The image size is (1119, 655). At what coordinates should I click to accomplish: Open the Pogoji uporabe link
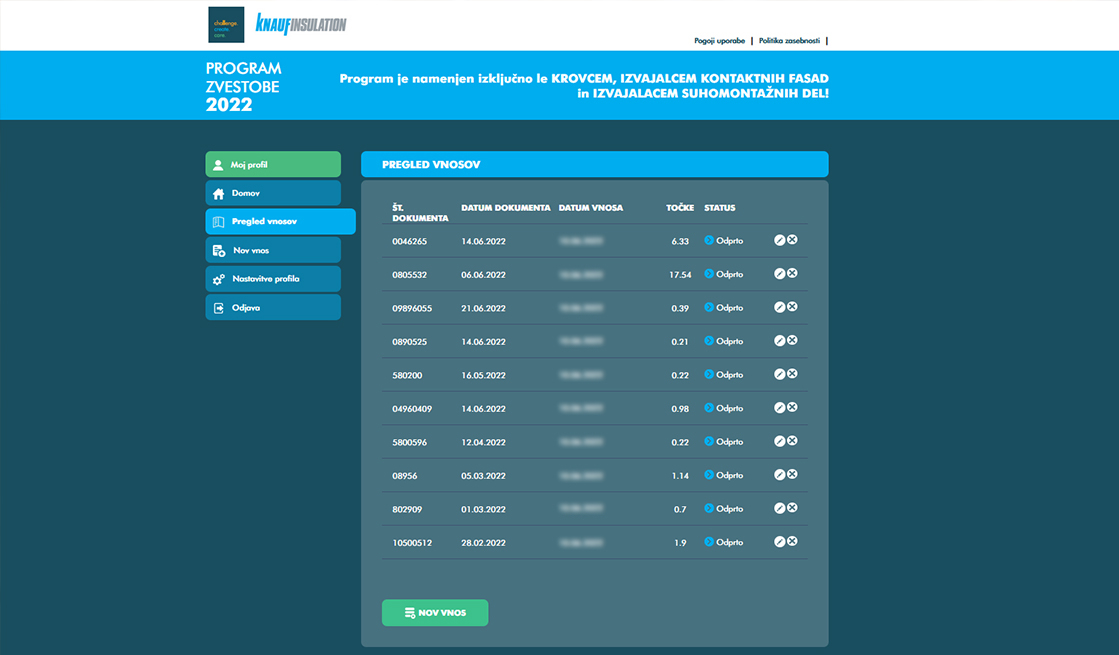719,41
